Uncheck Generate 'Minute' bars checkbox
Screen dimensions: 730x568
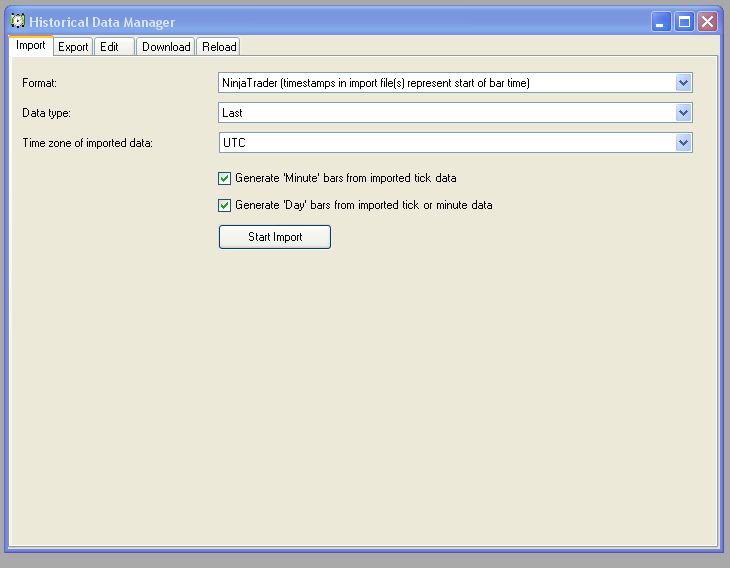[224, 178]
